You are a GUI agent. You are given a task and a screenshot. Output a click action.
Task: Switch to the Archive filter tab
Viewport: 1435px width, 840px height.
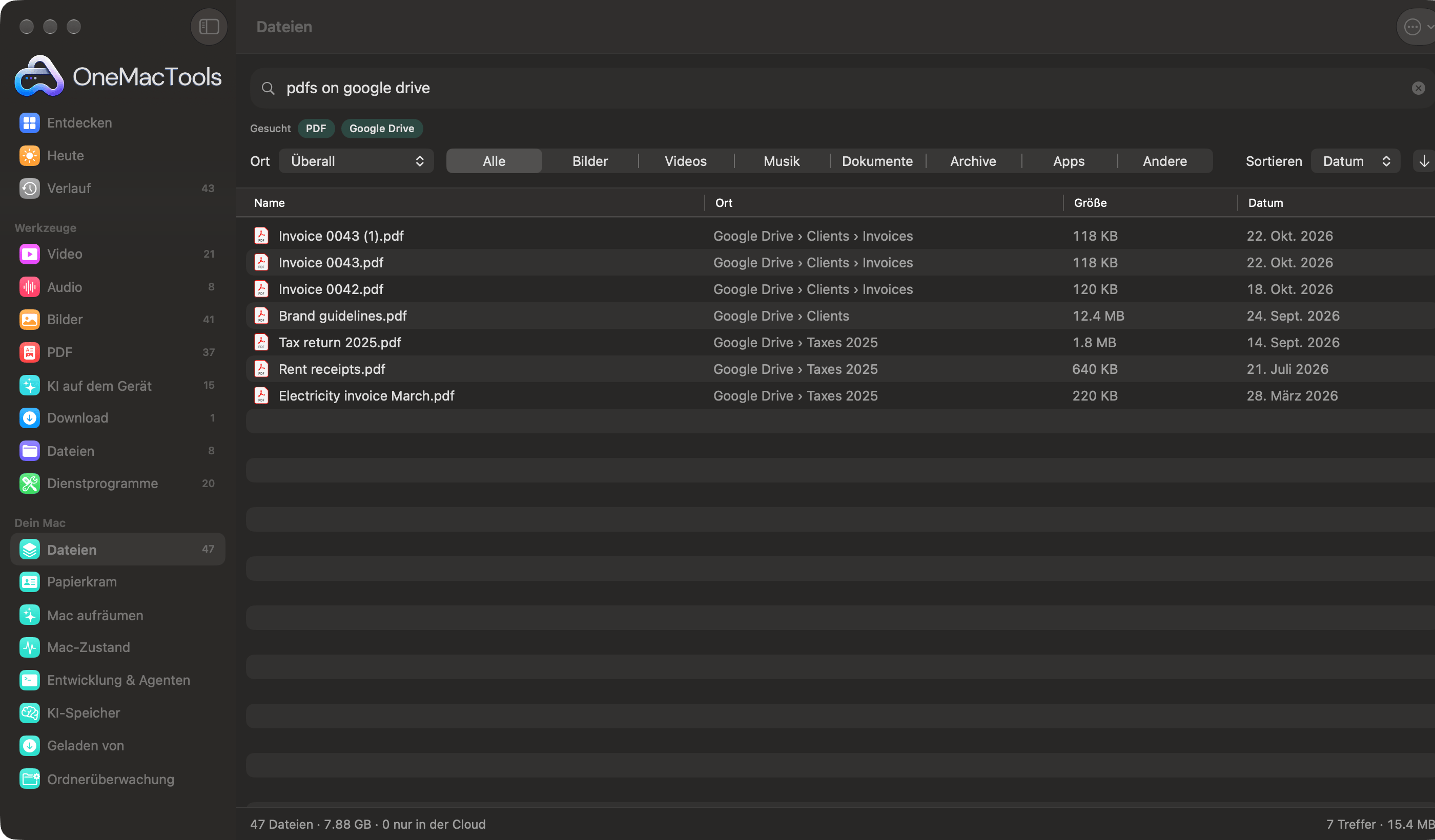(973, 161)
